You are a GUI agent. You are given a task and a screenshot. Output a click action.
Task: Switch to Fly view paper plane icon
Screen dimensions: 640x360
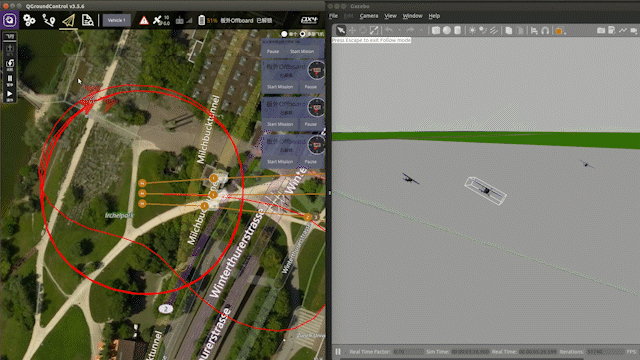coord(68,20)
